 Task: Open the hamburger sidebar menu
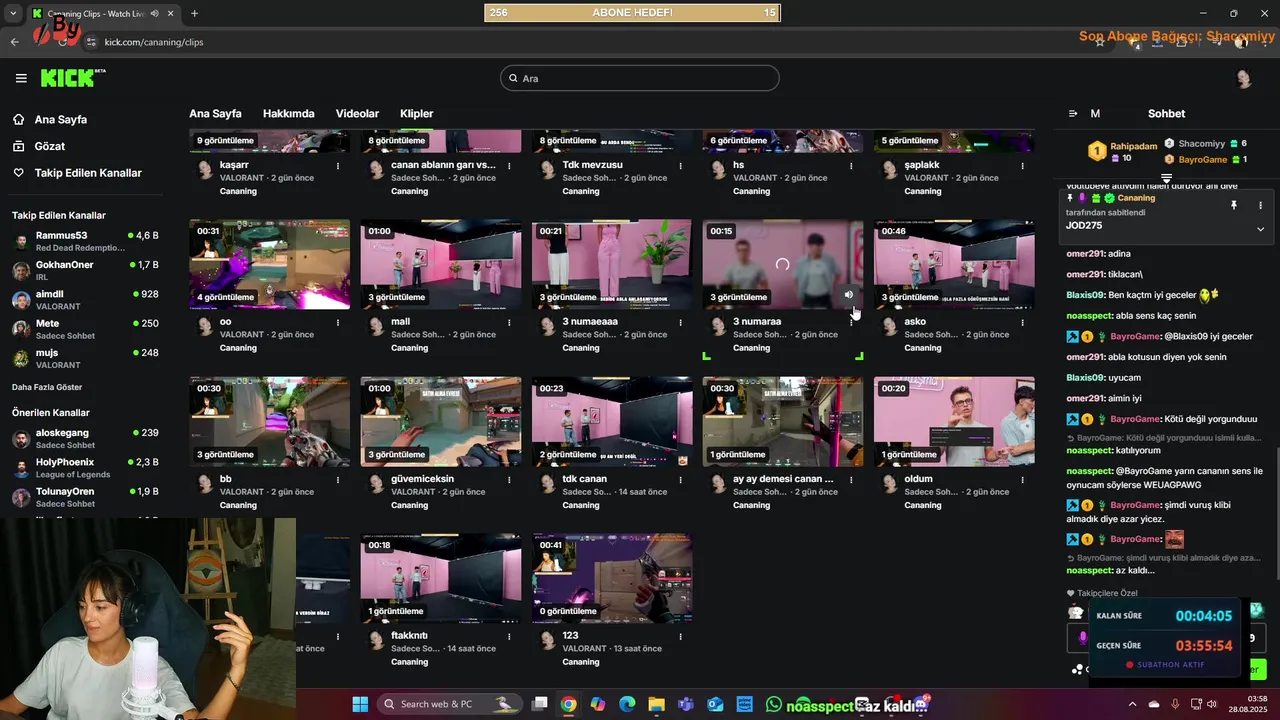[21, 78]
